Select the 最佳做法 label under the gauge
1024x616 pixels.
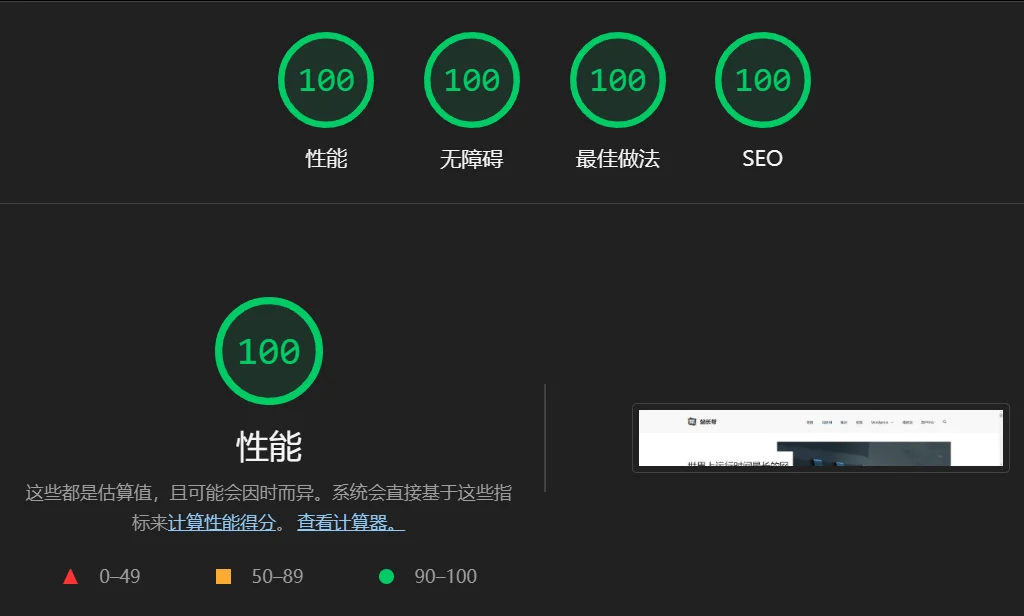(617, 159)
